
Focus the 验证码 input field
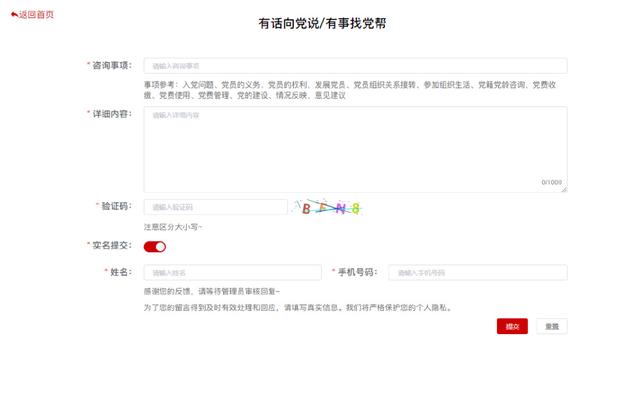[216, 207]
